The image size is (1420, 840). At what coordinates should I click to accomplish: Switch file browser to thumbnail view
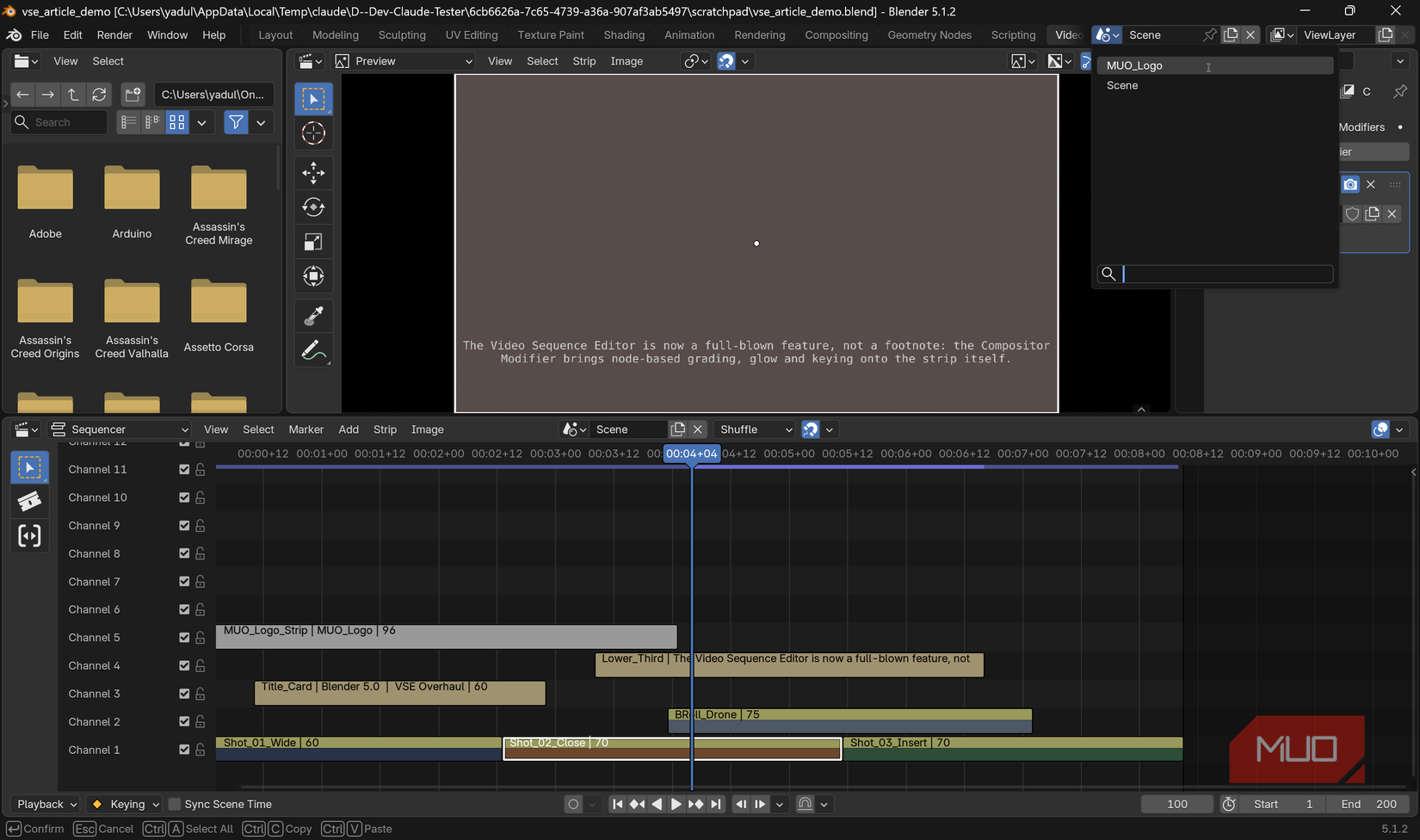176,122
